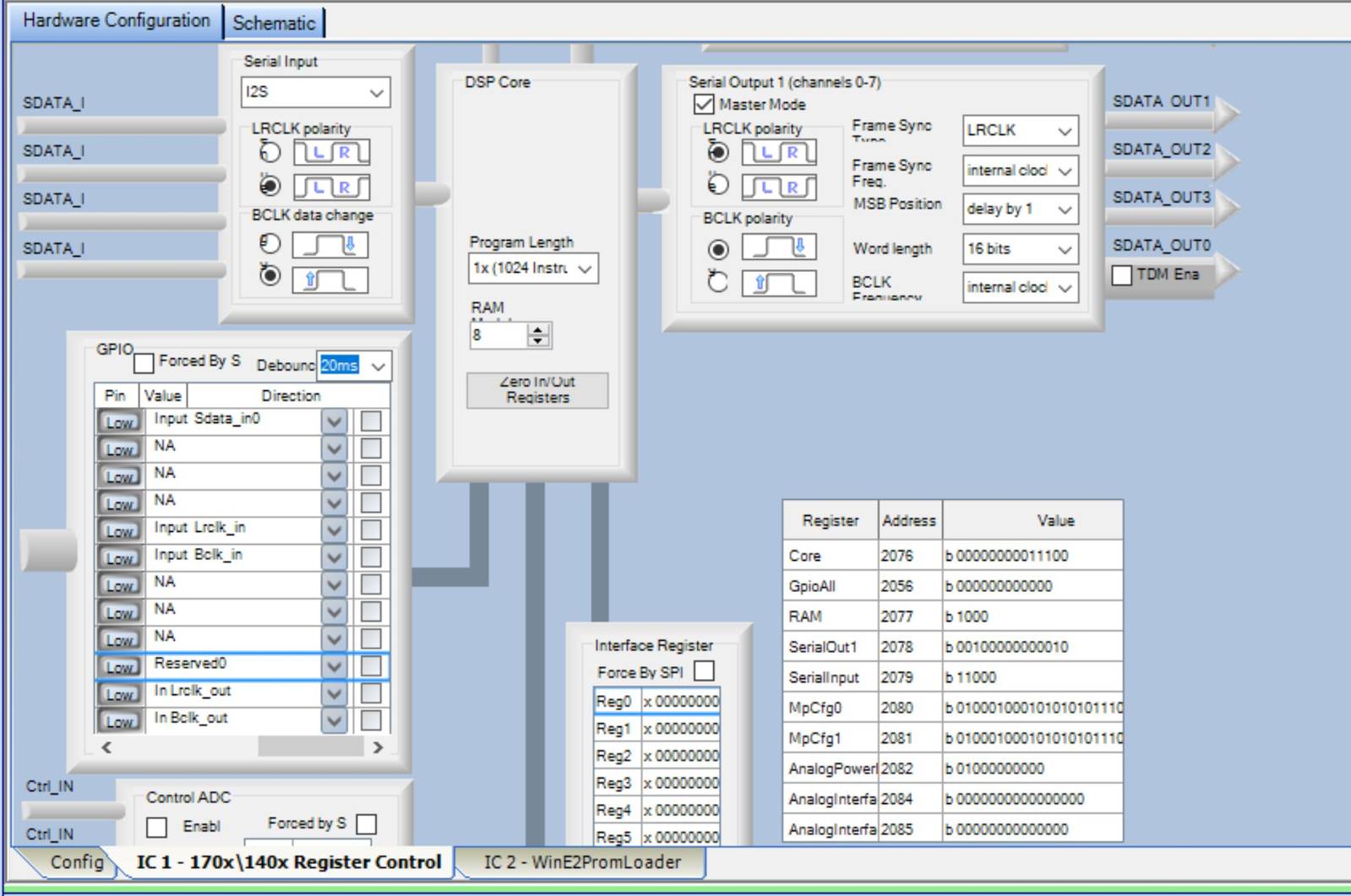Viewport: 1351px width, 896px height.
Task: Click the Zero In/Out Registers button
Action: point(537,390)
